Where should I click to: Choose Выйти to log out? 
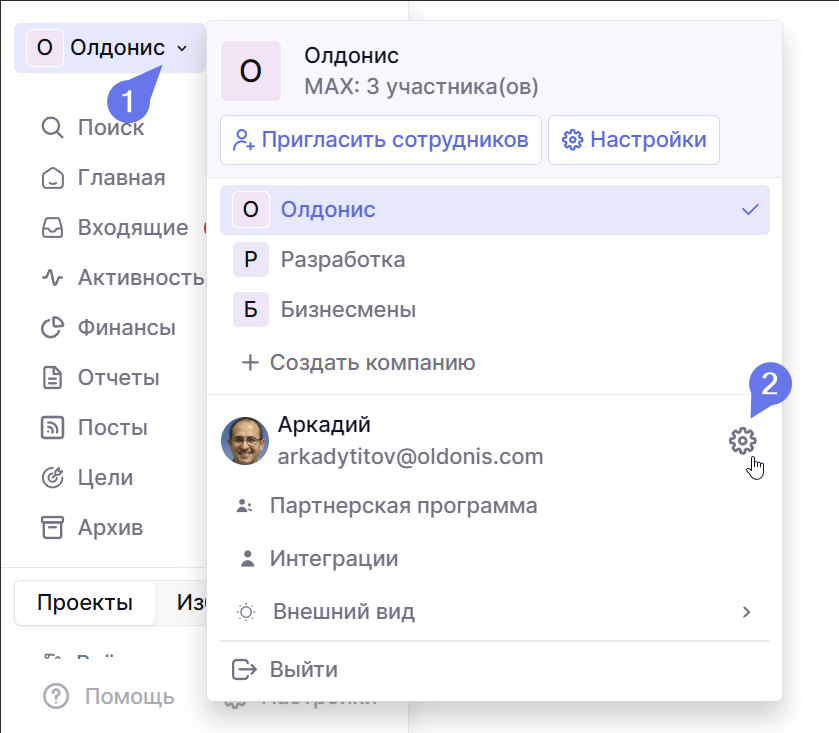pyautogui.click(x=302, y=669)
